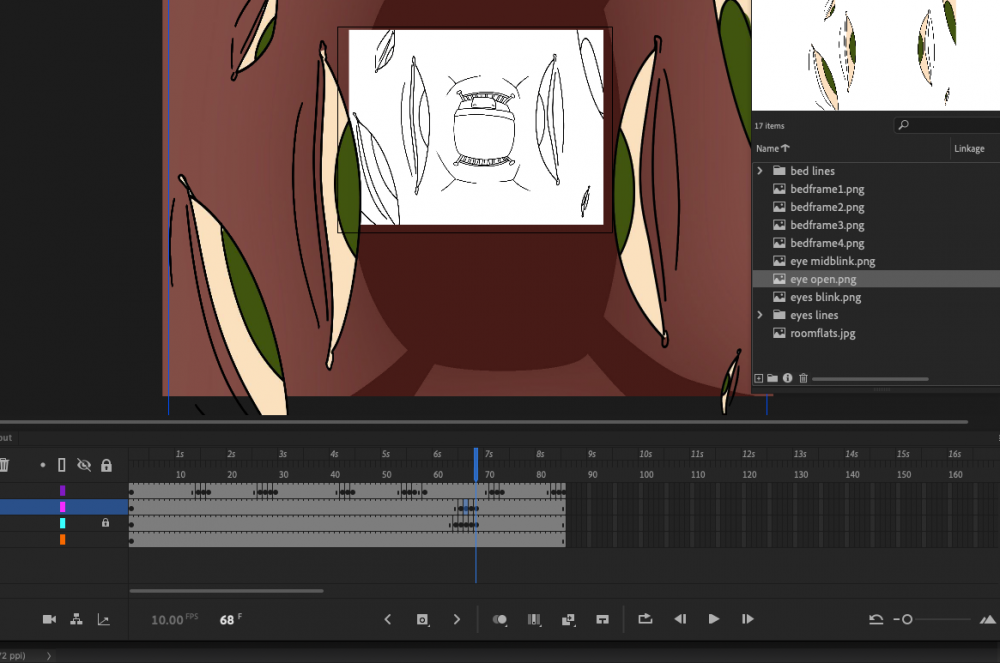This screenshot has height=663, width=1000.
Task: Select bedframe3.png in the Library
Action: 827,225
